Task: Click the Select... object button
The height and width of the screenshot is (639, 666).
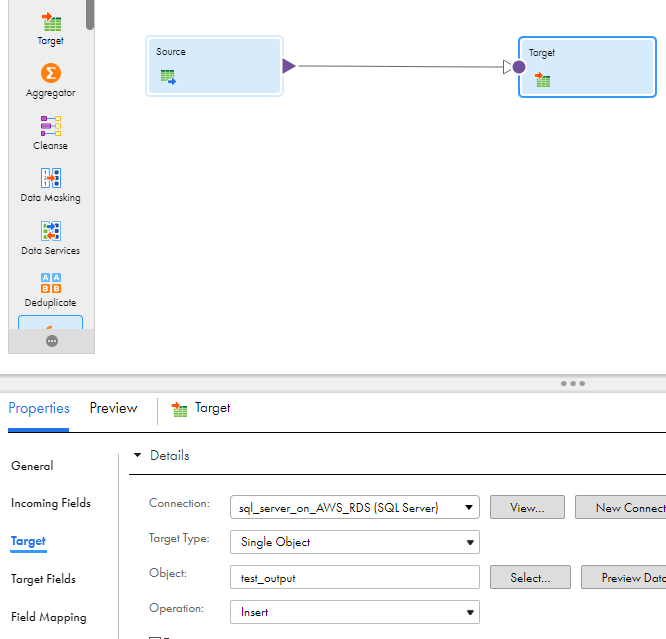Action: (530, 577)
